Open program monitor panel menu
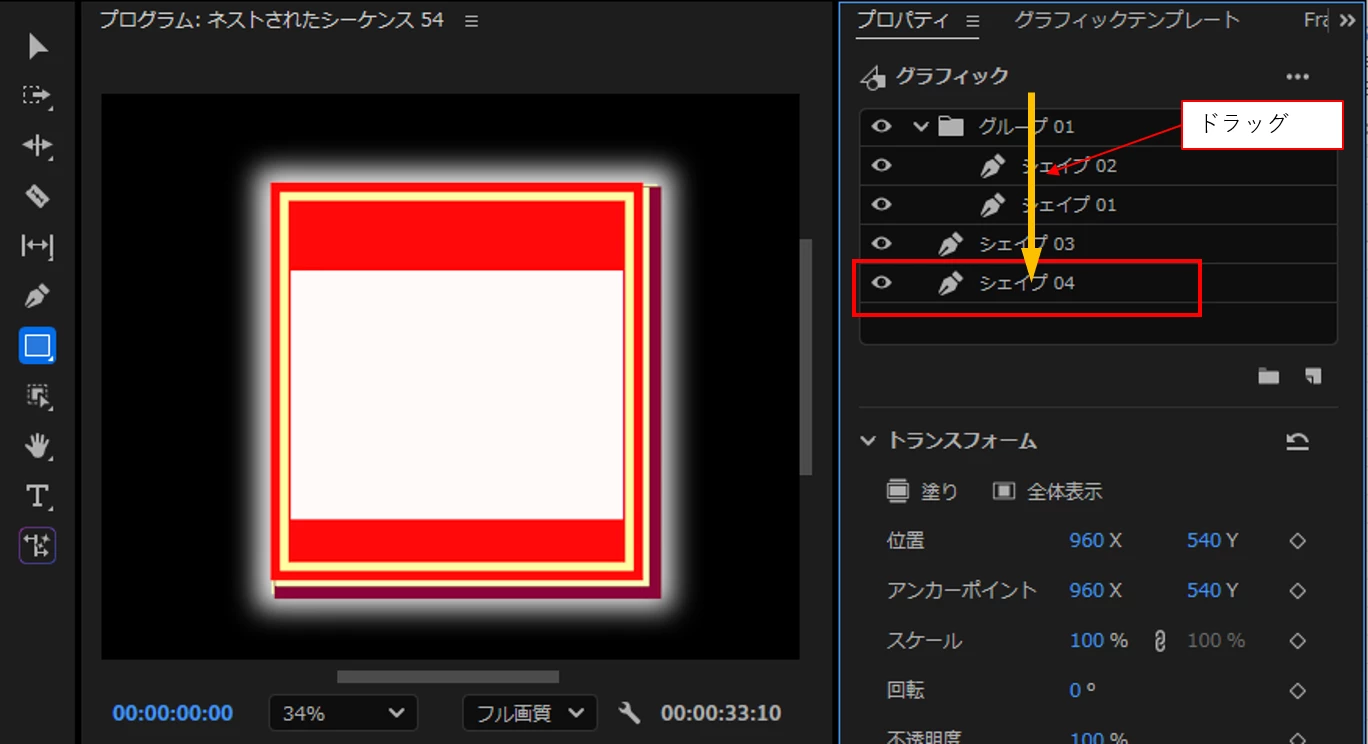The image size is (1368, 744). pyautogui.click(x=472, y=21)
